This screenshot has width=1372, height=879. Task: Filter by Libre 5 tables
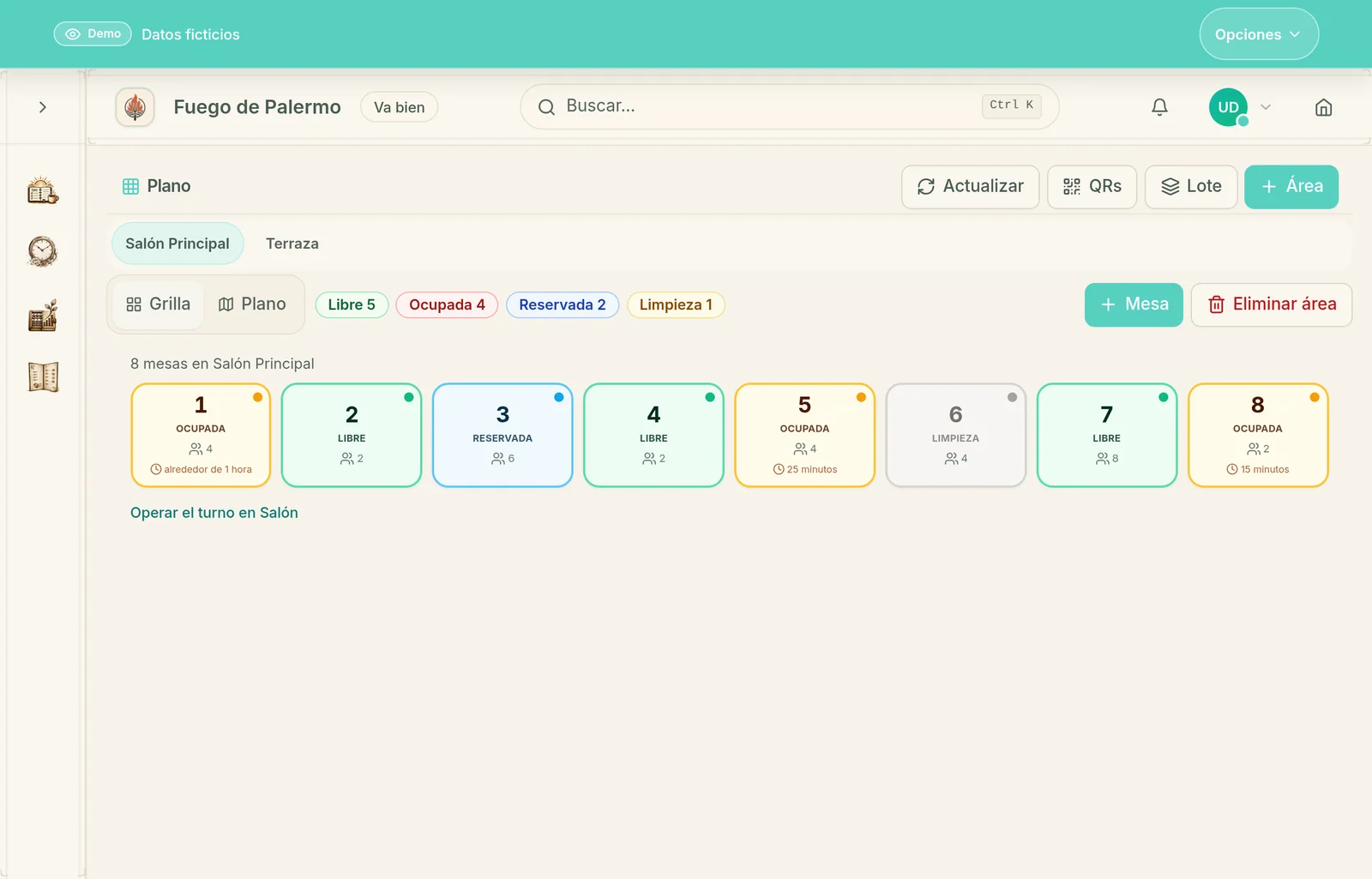click(352, 305)
